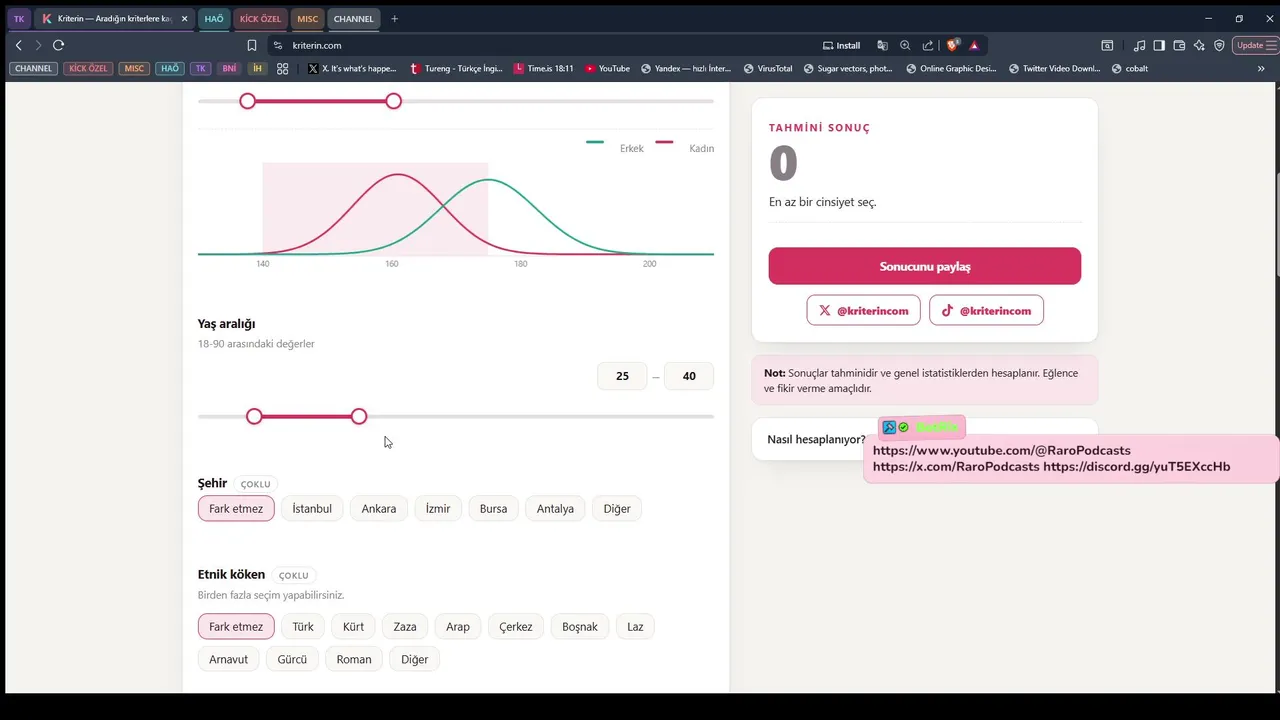Screen dimensions: 1280x720
Task: Open the VirusTotal bookmark
Action: tap(767, 69)
